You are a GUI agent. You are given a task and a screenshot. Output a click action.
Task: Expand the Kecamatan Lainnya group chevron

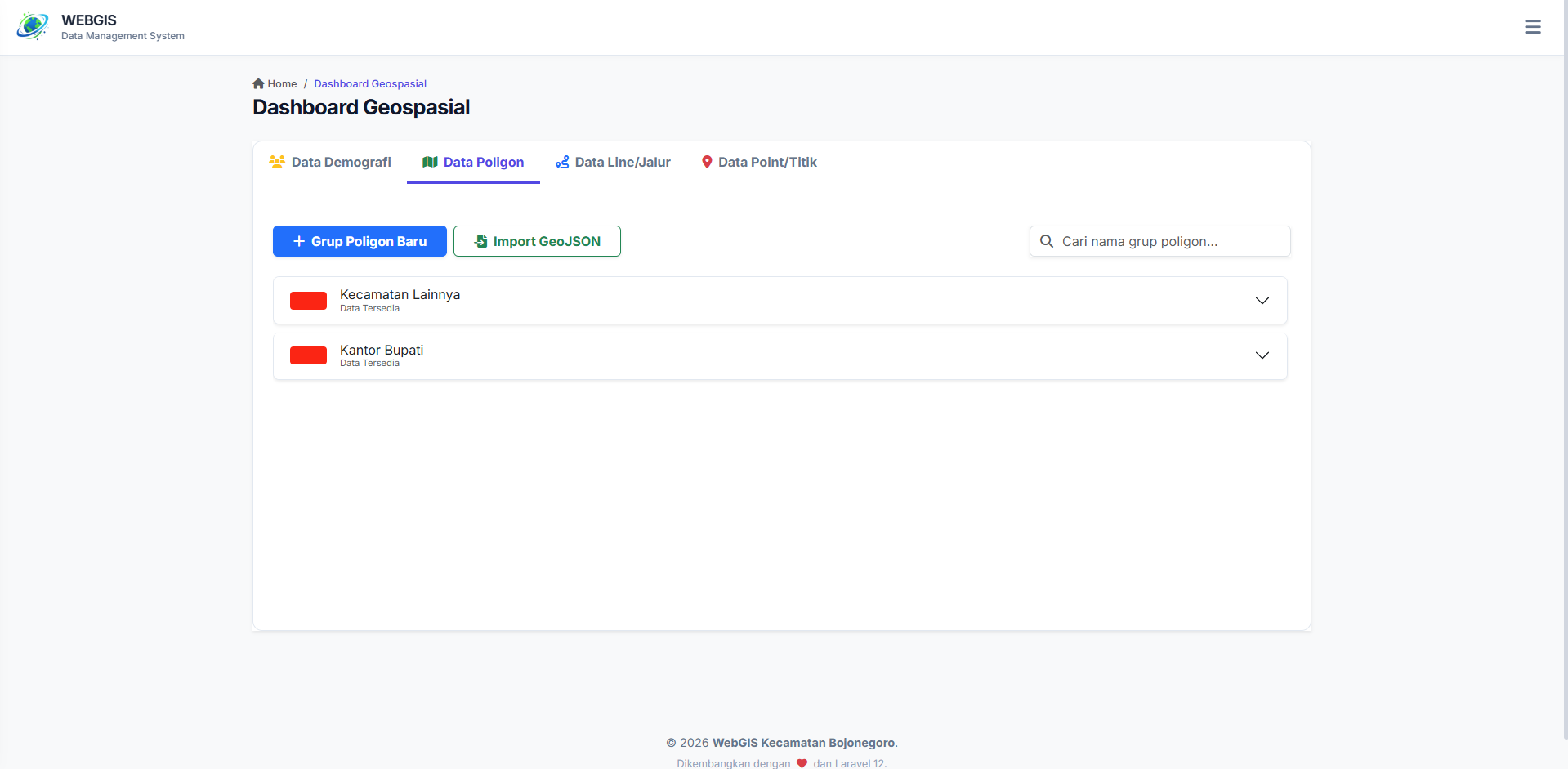[1262, 301]
